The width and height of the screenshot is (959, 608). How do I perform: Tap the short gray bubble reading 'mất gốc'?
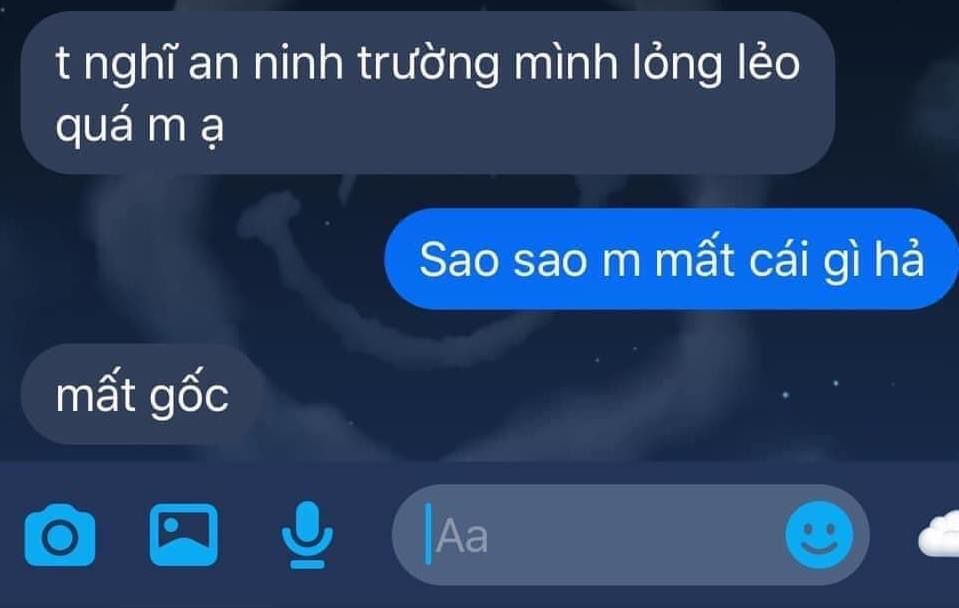143,394
